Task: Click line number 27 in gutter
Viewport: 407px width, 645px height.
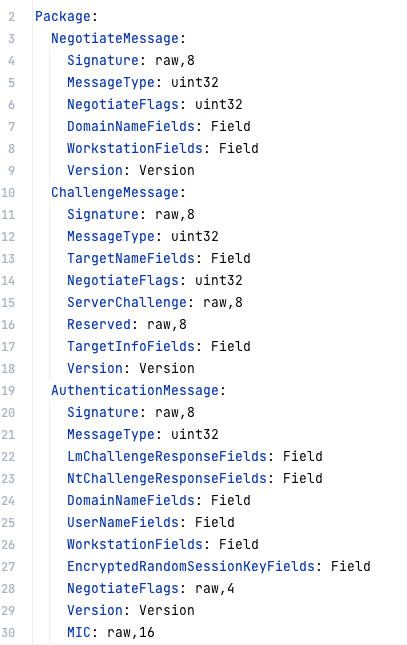Action: tap(8, 566)
